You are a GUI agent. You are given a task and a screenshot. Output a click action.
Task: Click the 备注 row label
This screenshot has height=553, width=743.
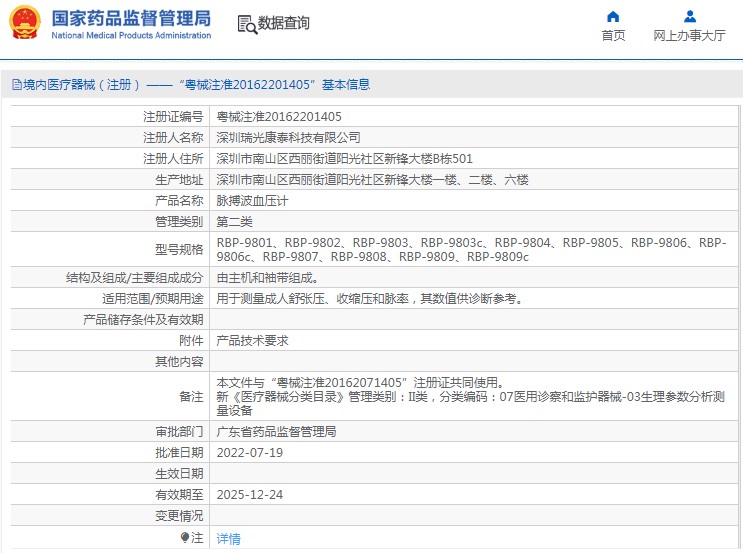coord(191,396)
